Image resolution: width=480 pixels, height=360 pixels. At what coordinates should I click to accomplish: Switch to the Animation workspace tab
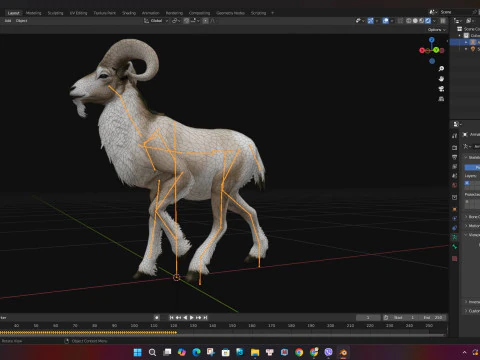tap(151, 13)
